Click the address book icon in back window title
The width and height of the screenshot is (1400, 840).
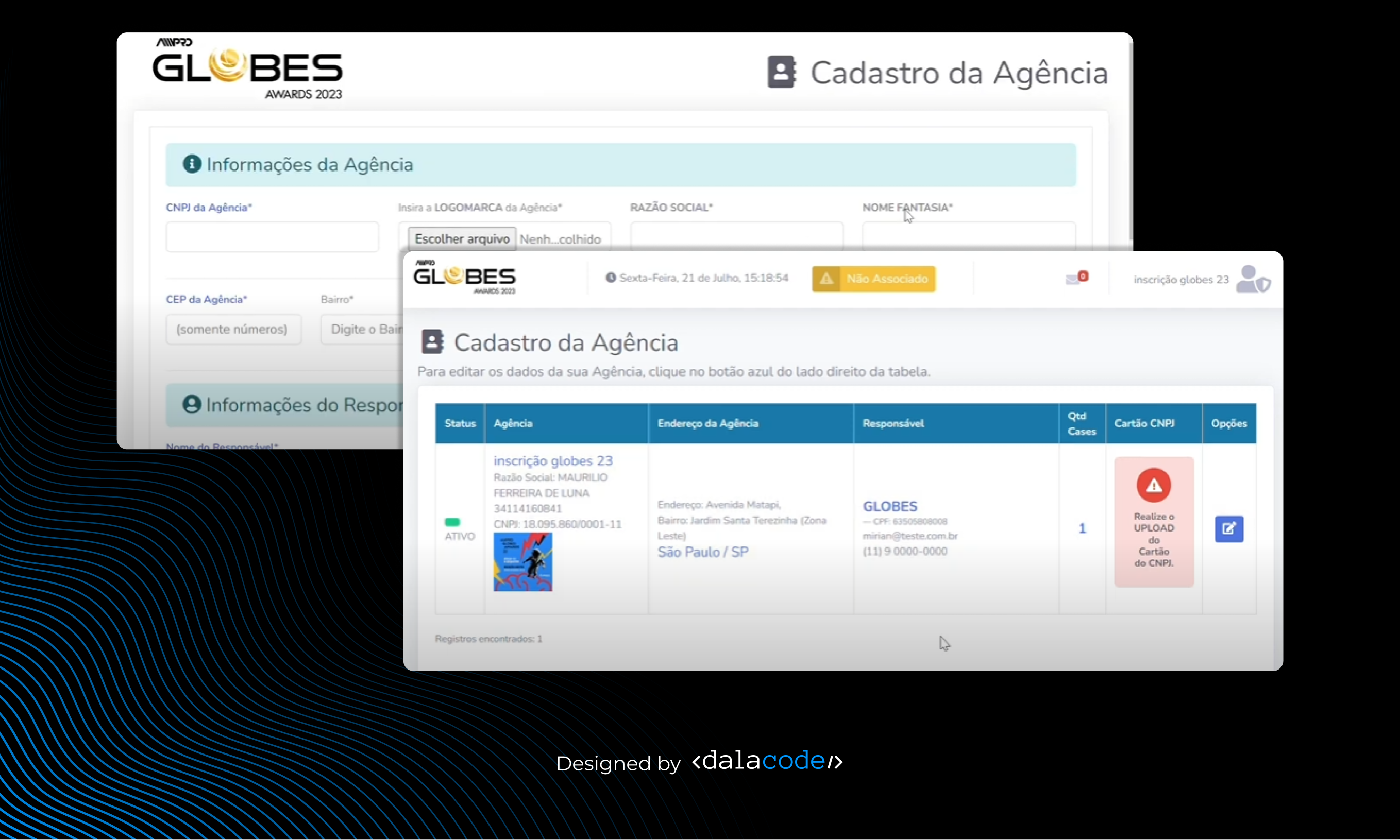pos(782,72)
